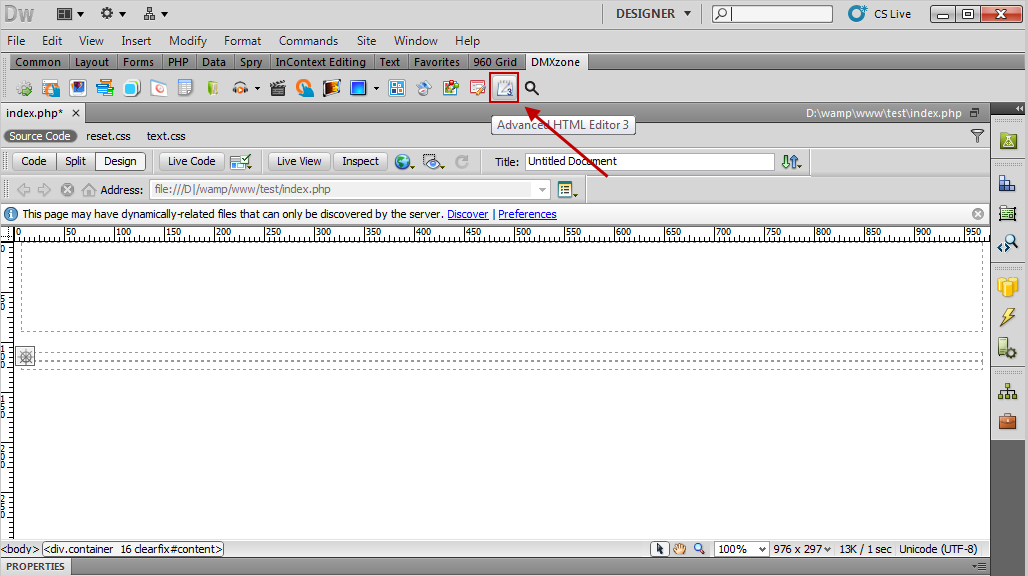Open the yellow Databases cylinders panel icon
Viewport: 1028px width, 576px height.
tap(1008, 286)
